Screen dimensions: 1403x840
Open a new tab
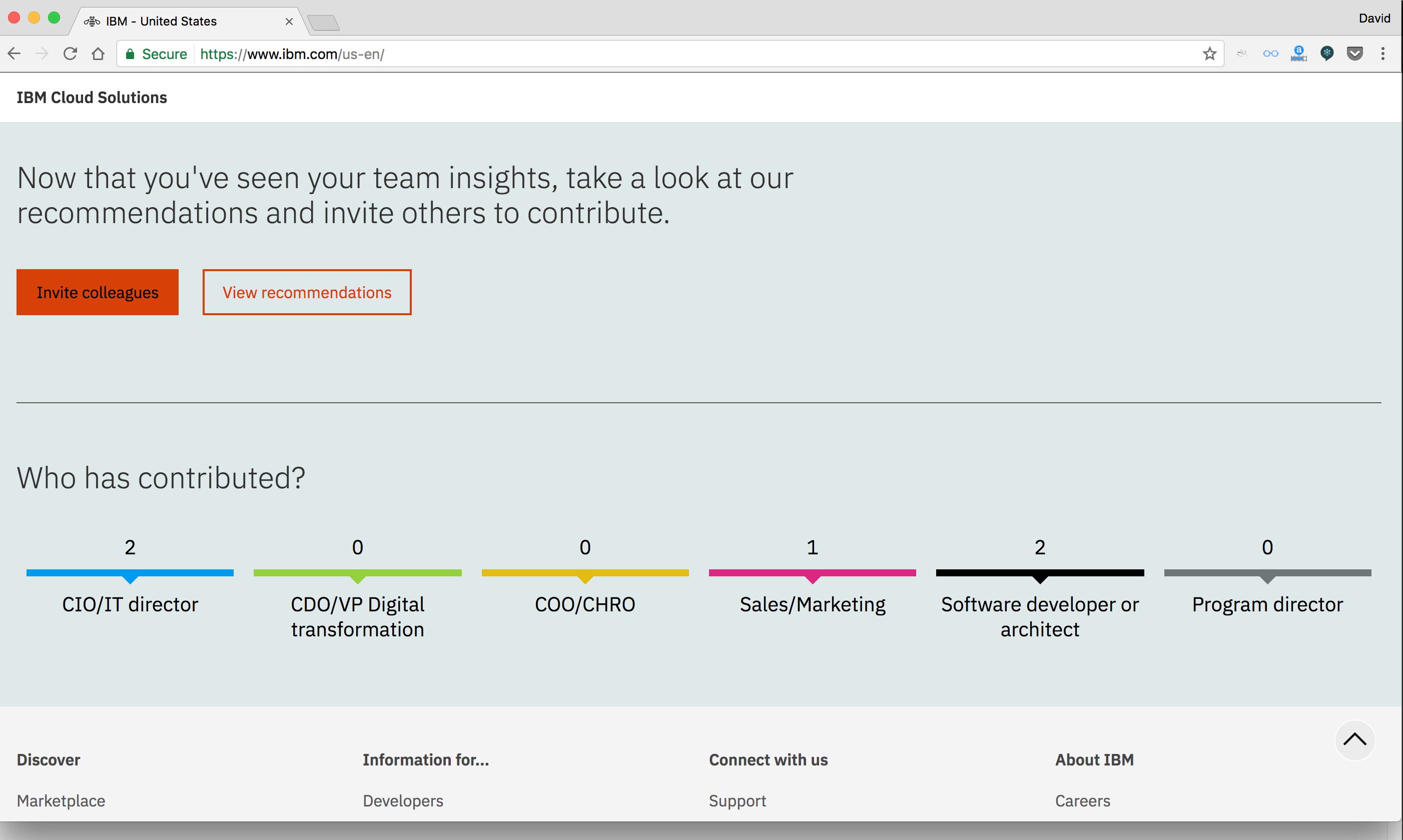324,23
